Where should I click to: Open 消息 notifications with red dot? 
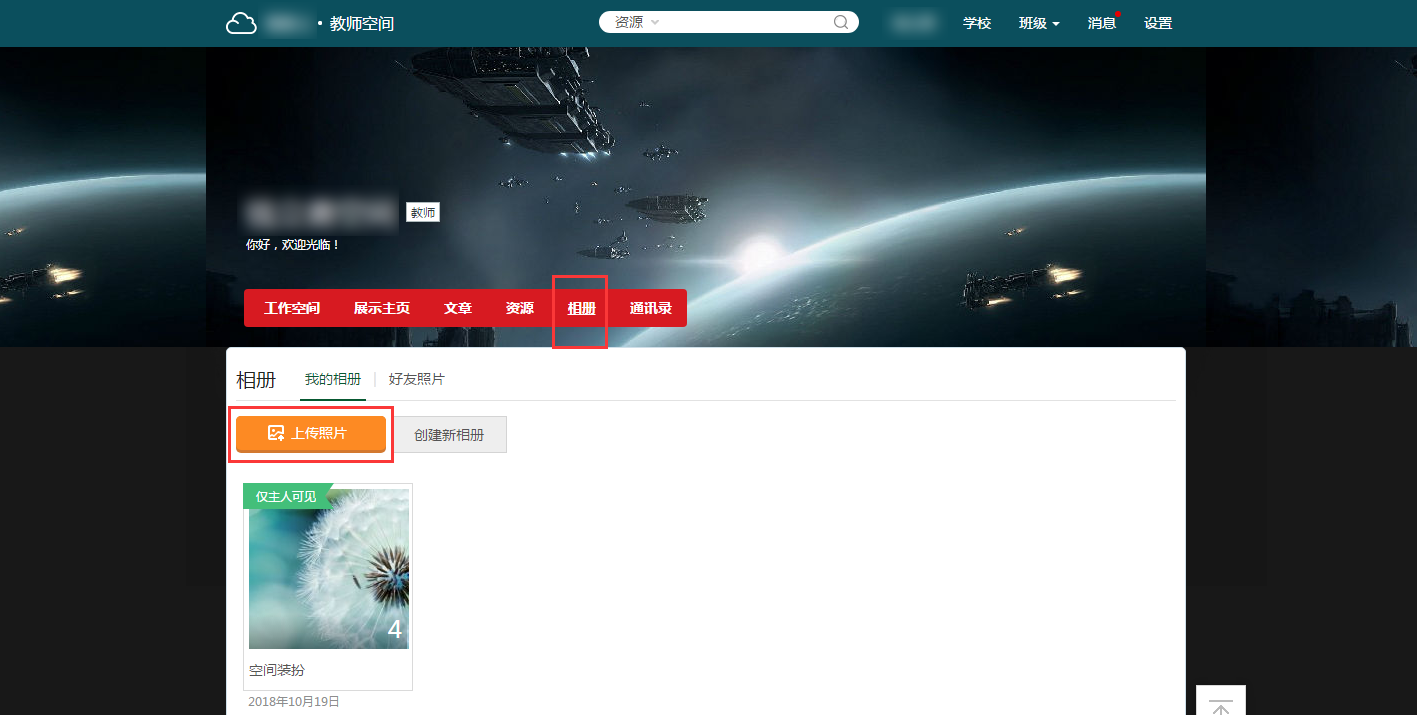pyautogui.click(x=1102, y=23)
